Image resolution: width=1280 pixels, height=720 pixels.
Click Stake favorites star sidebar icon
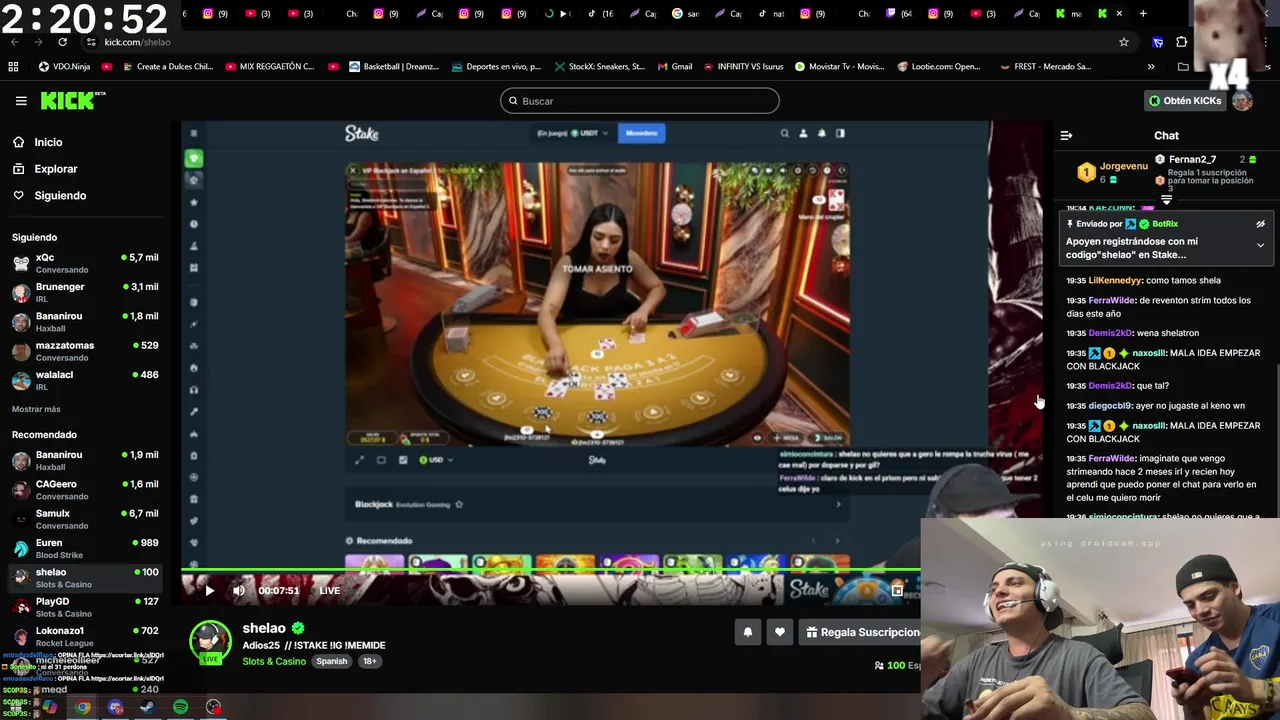194,202
